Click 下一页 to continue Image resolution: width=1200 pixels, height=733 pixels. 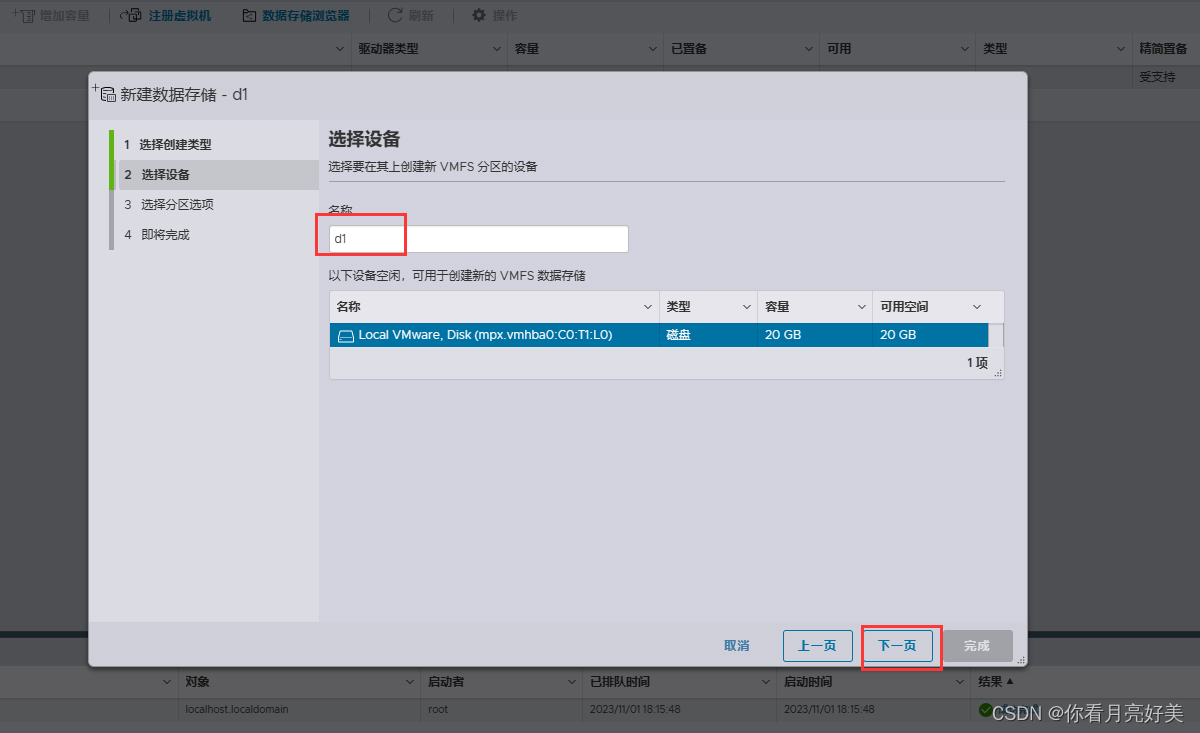click(x=897, y=646)
